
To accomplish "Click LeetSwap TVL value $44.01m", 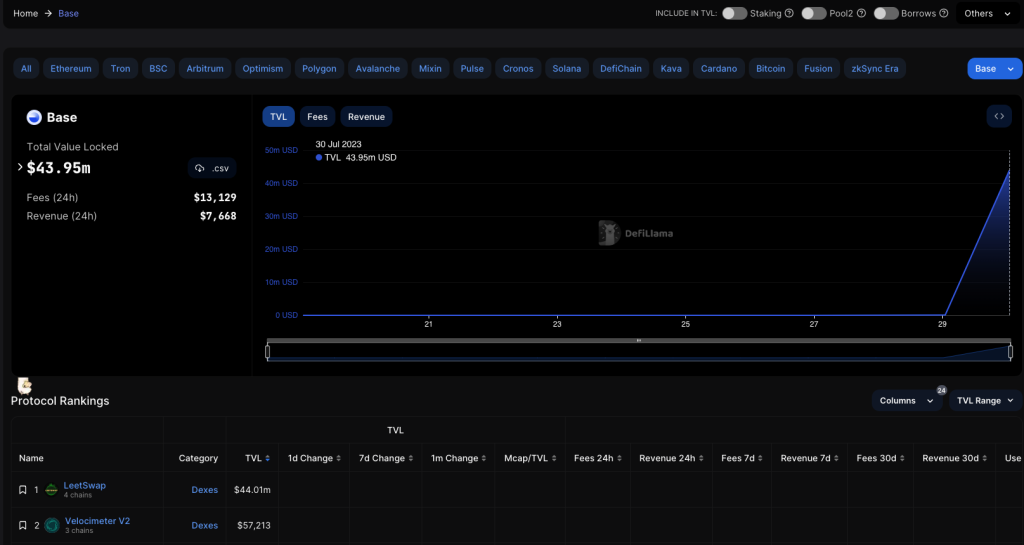I will click(x=252, y=490).
